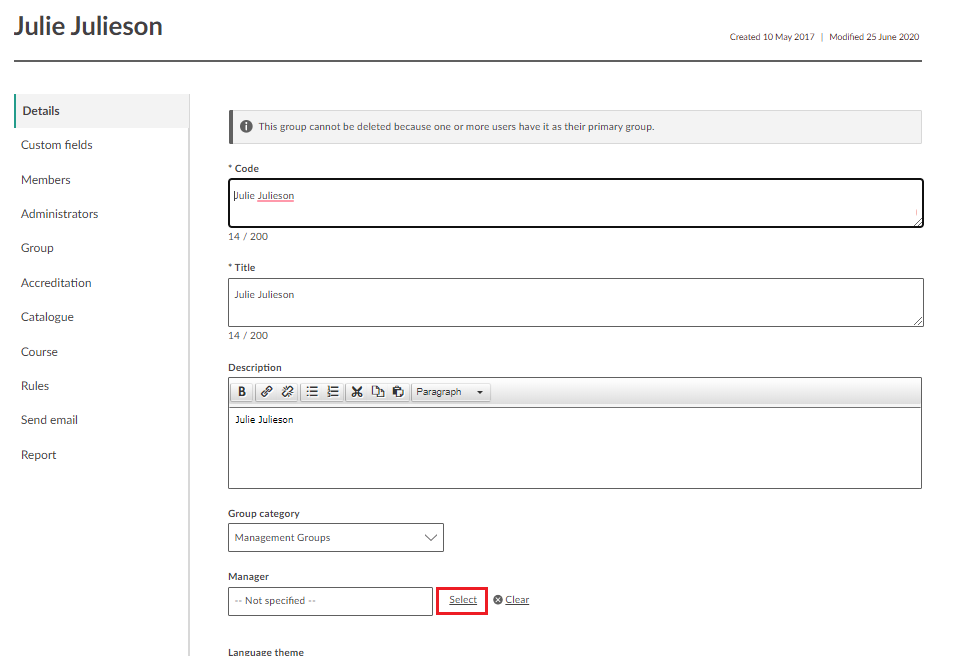958x668 pixels.
Task: Click the remove link icon
Action: click(x=288, y=392)
